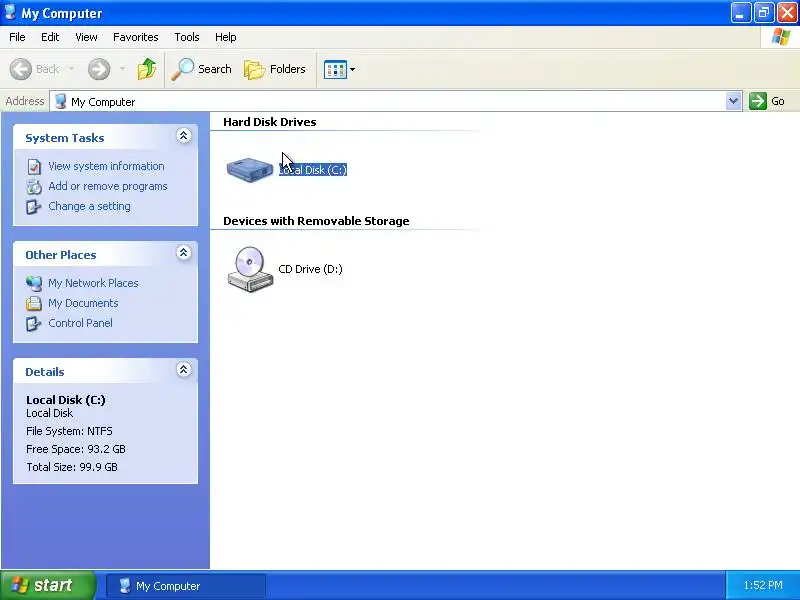Click the Windows start button
800x600 pixels.
pos(48,585)
